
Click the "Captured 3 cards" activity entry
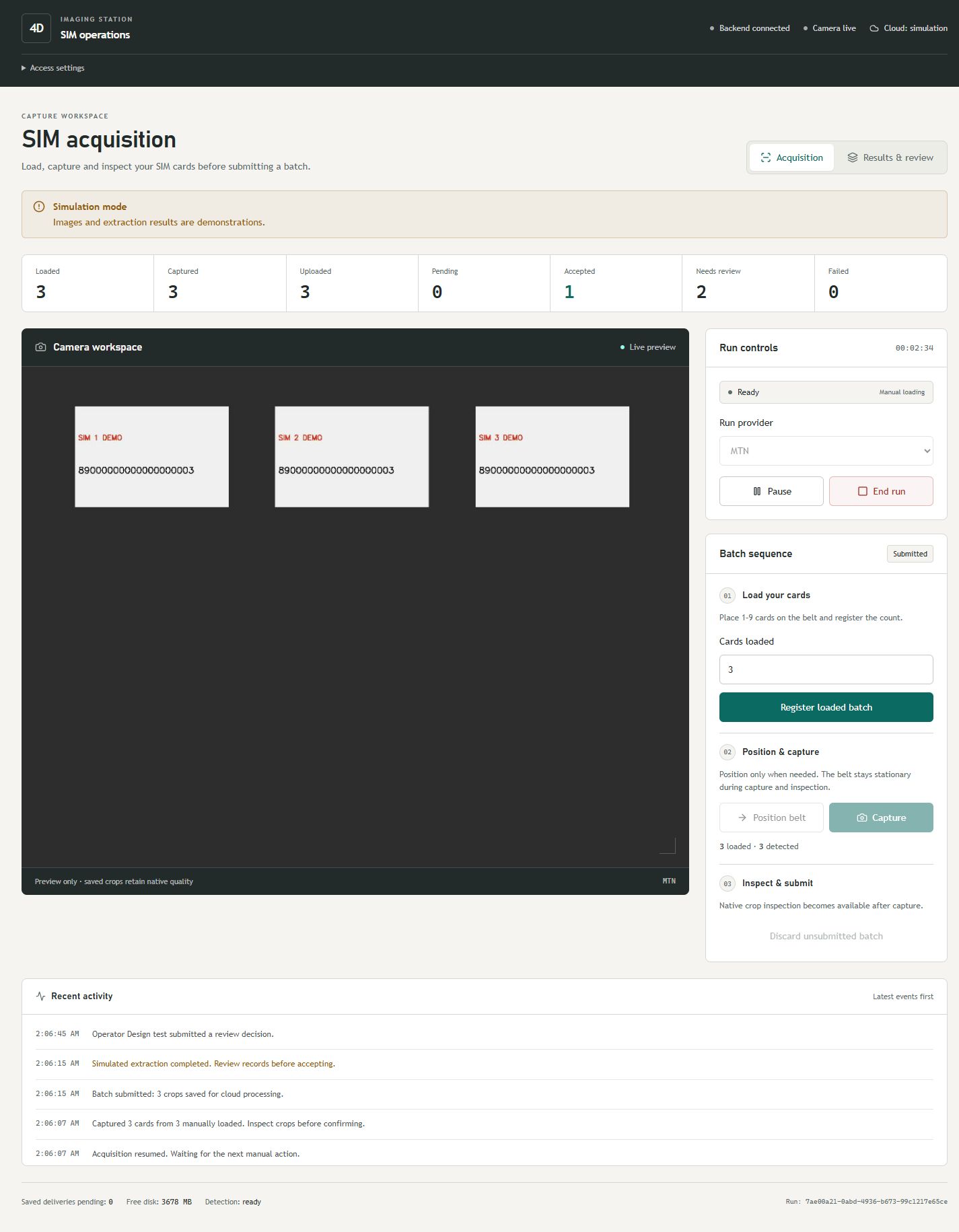coord(485,1124)
